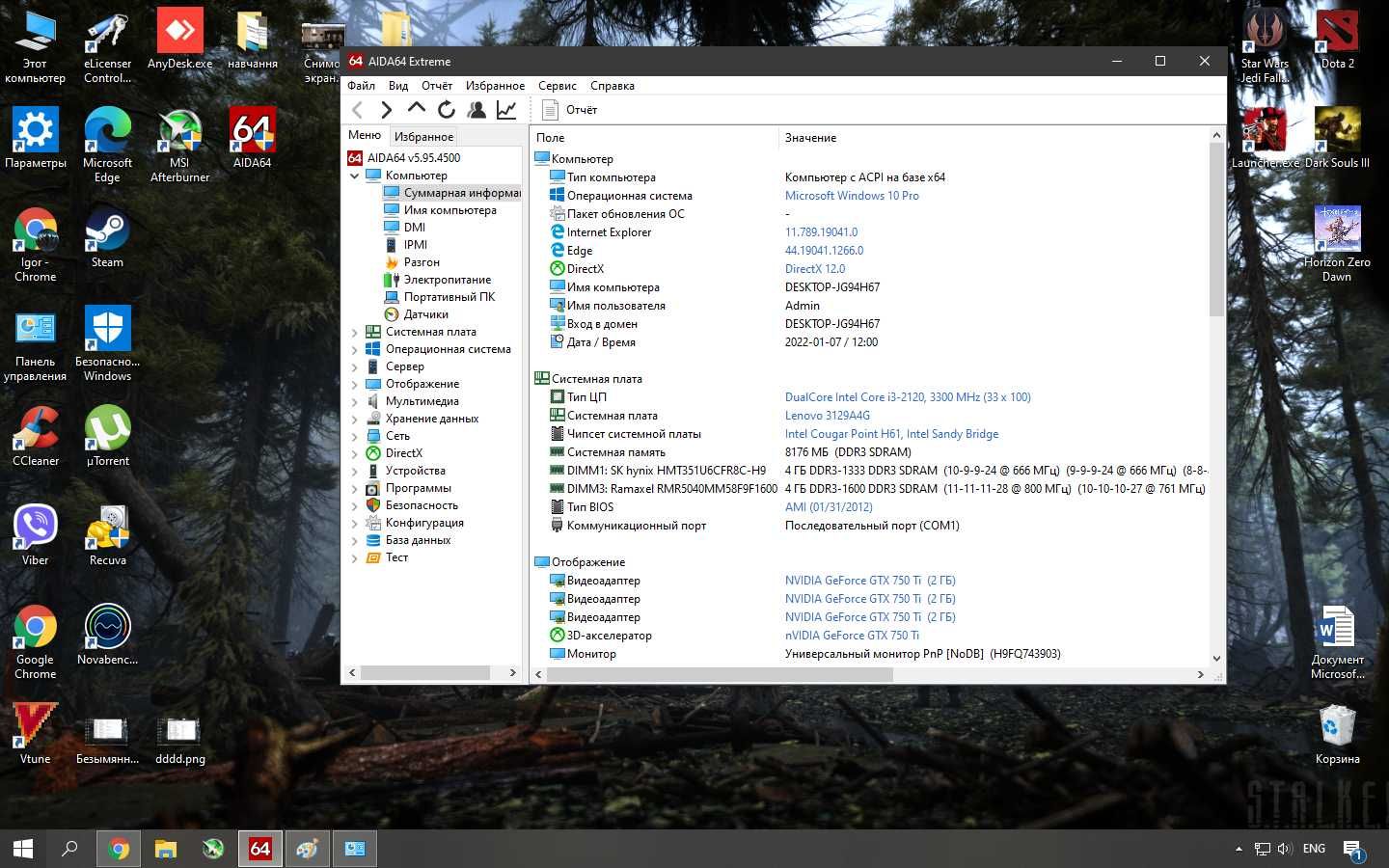
Task: Open the AMI (01/31/2012) BIOS link
Action: [x=829, y=507]
